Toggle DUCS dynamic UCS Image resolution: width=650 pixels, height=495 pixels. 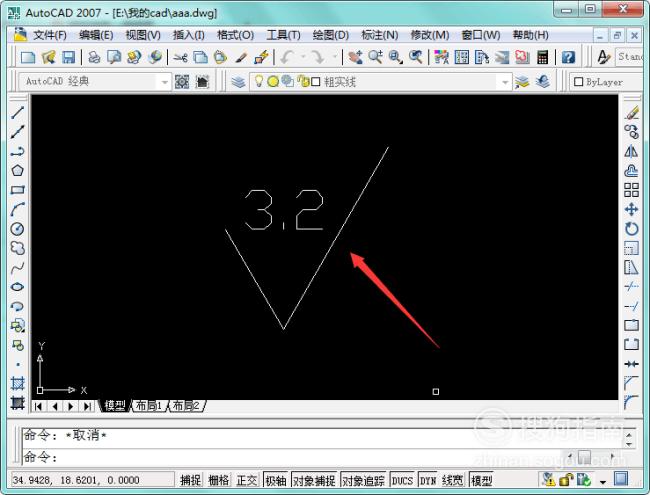402,480
